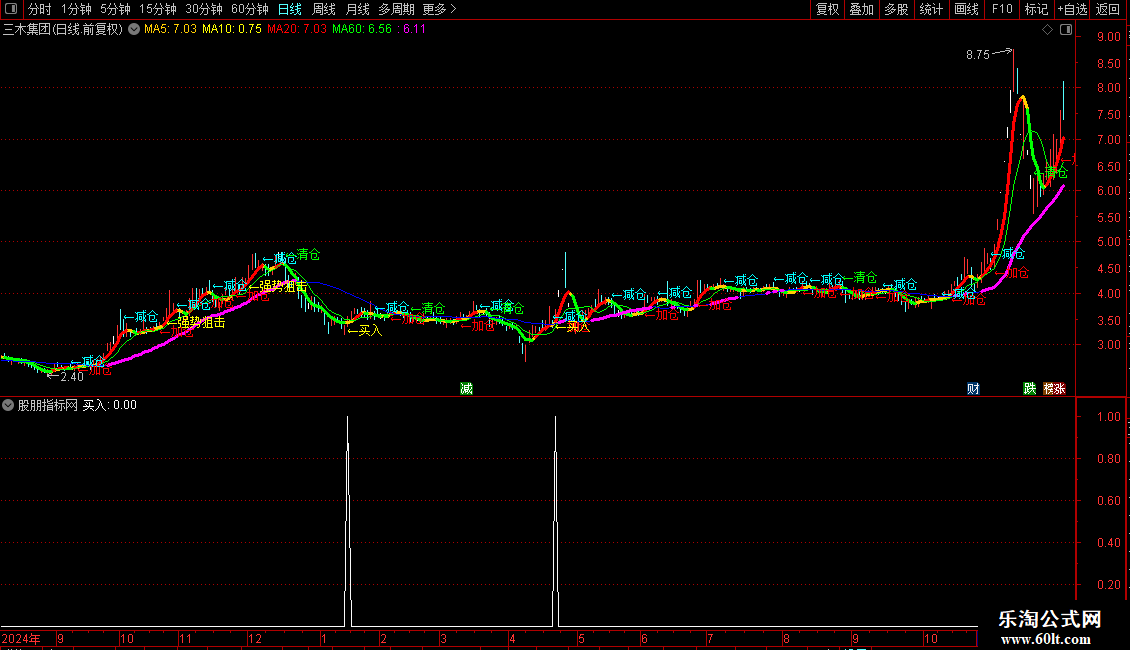The image size is (1130, 650).
Task: Click the 跌 event marker
Action: tap(1030, 388)
